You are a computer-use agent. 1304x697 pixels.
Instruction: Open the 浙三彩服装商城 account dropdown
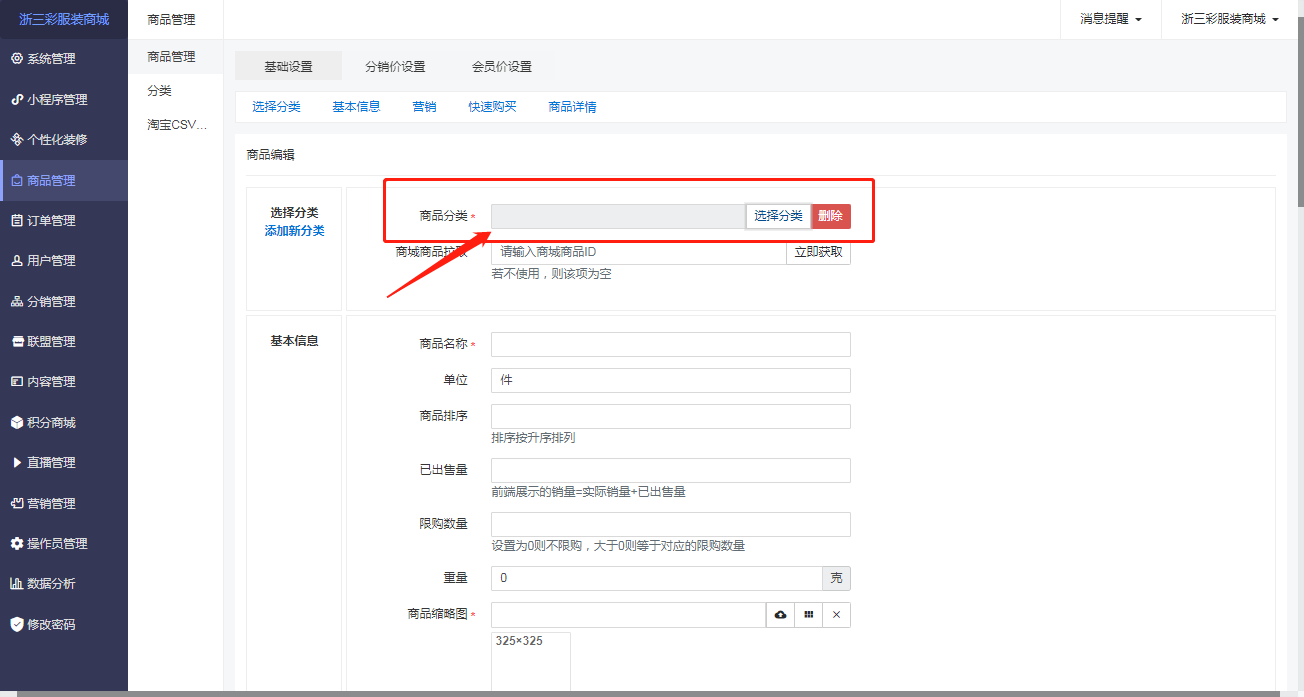click(1230, 19)
